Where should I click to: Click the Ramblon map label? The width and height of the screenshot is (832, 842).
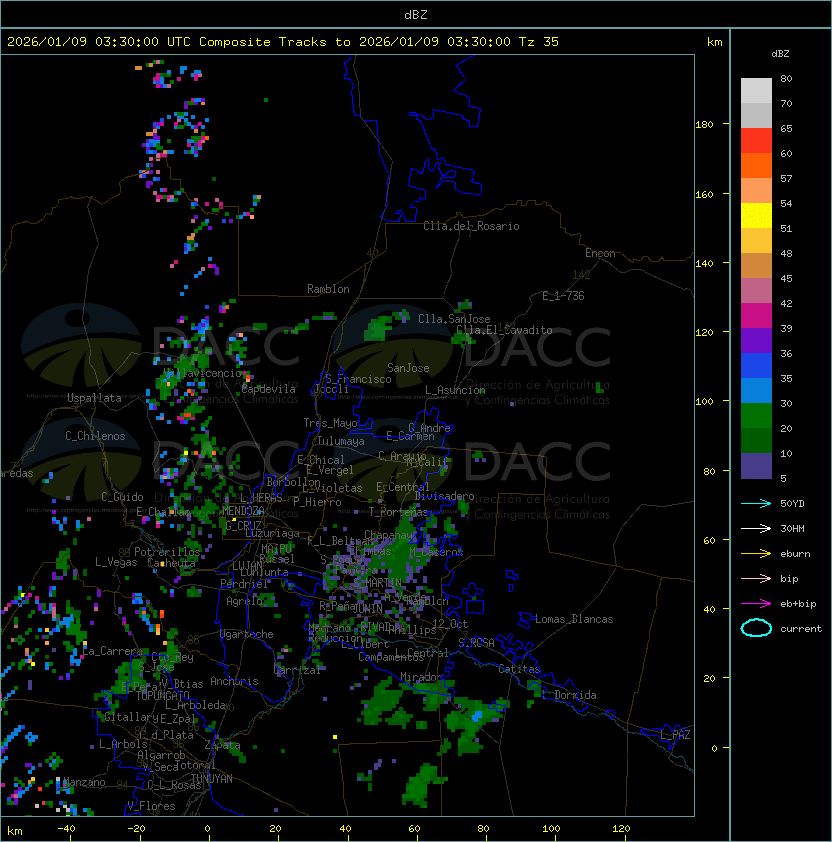(328, 289)
